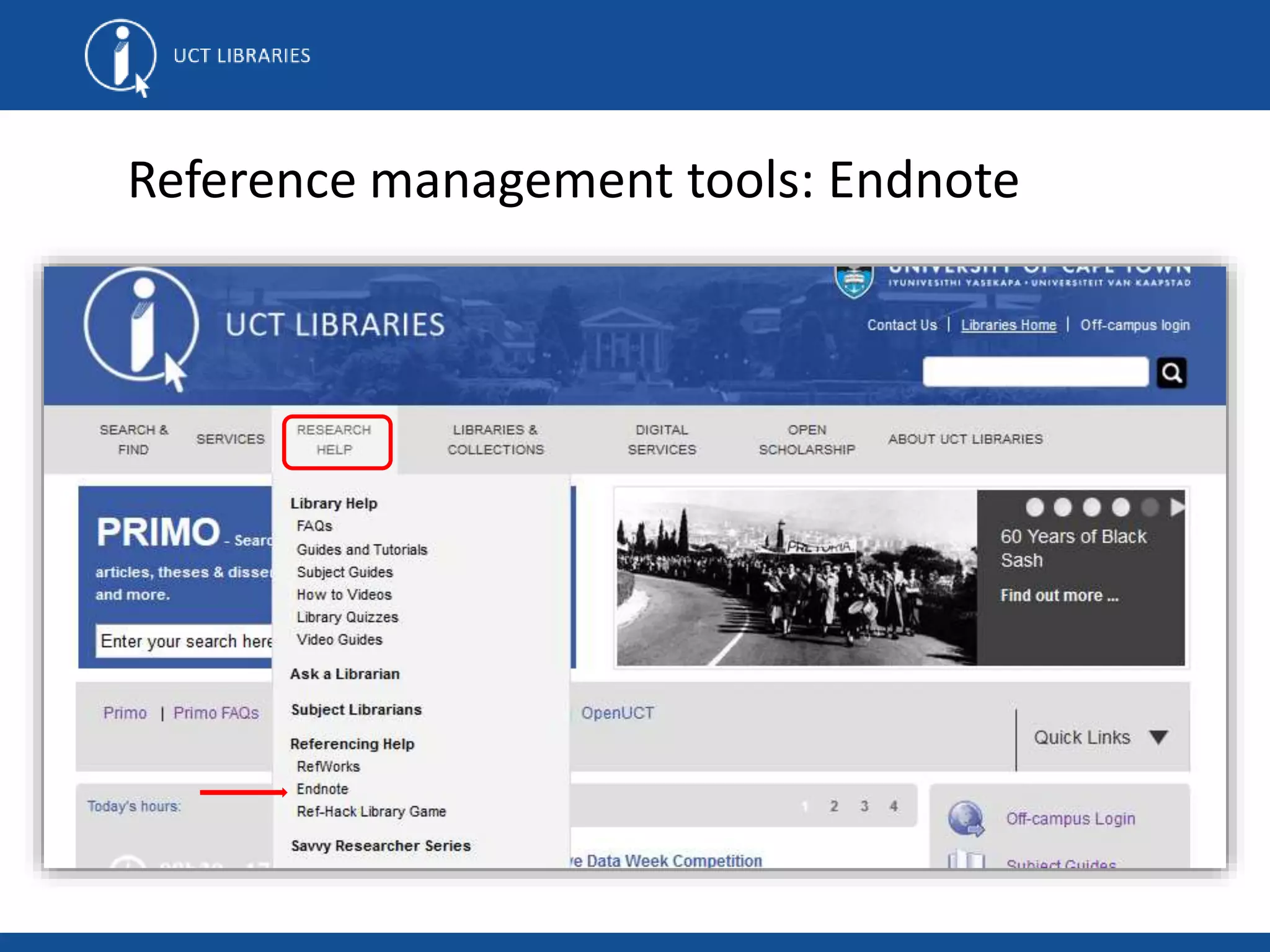The image size is (1270, 952).
Task: Click the Off-campus Login globe icon
Action: click(x=966, y=818)
